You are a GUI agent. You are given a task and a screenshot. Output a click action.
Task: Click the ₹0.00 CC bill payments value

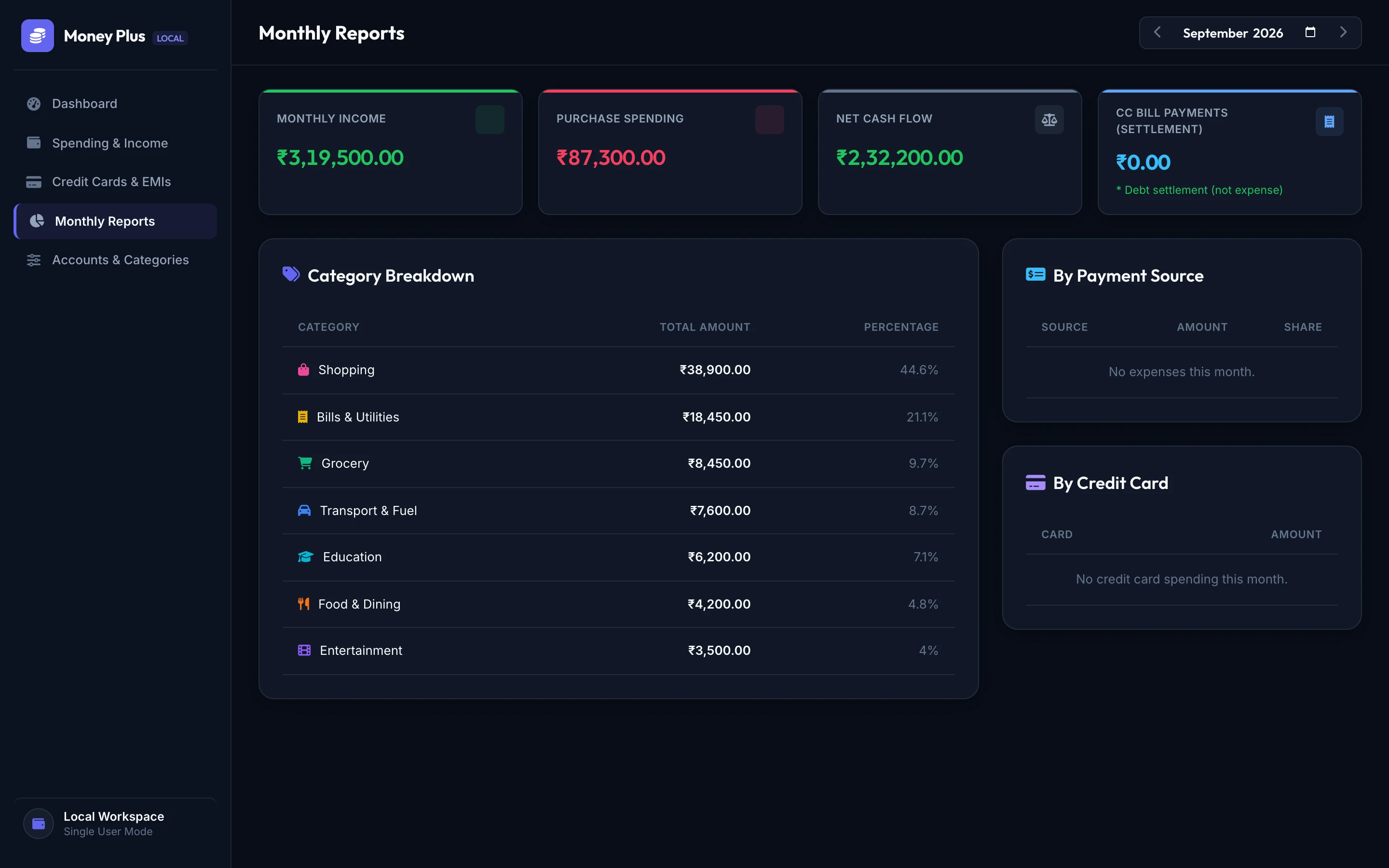pos(1143,163)
